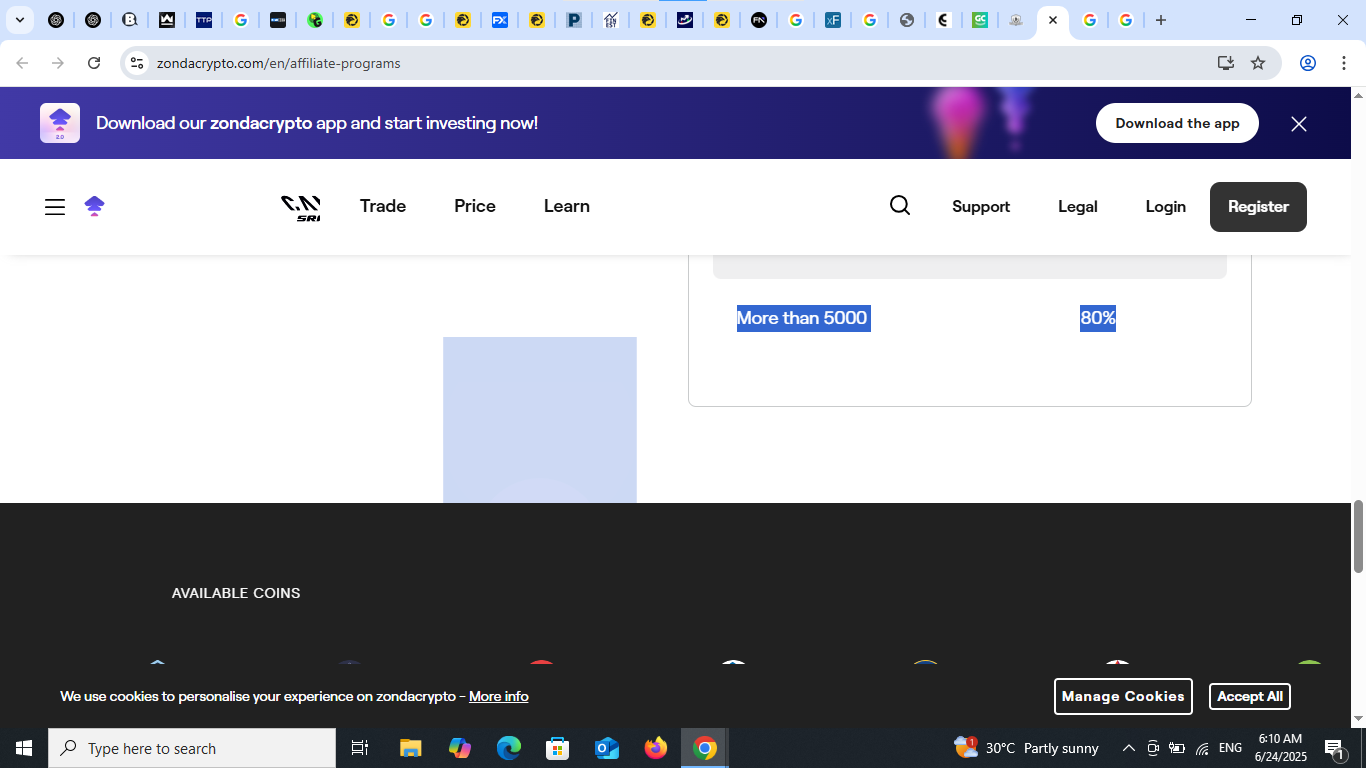The width and height of the screenshot is (1366, 768).
Task: Dismiss the app download banner
Action: tap(1299, 124)
